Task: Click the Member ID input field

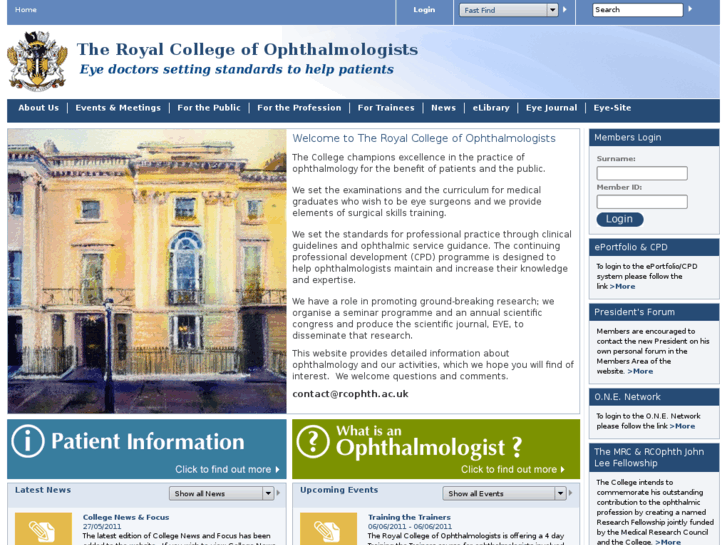Action: tap(642, 202)
